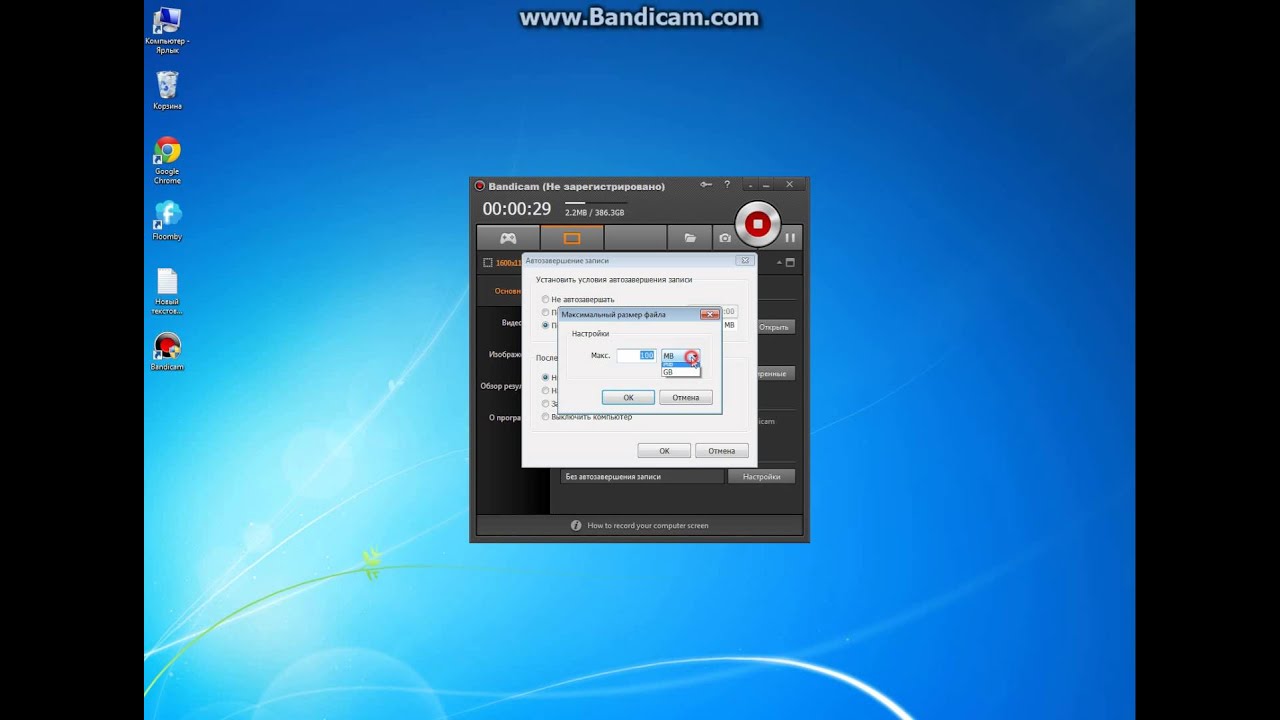
Task: Switch to the gamepad game recording mode
Action: [508, 238]
